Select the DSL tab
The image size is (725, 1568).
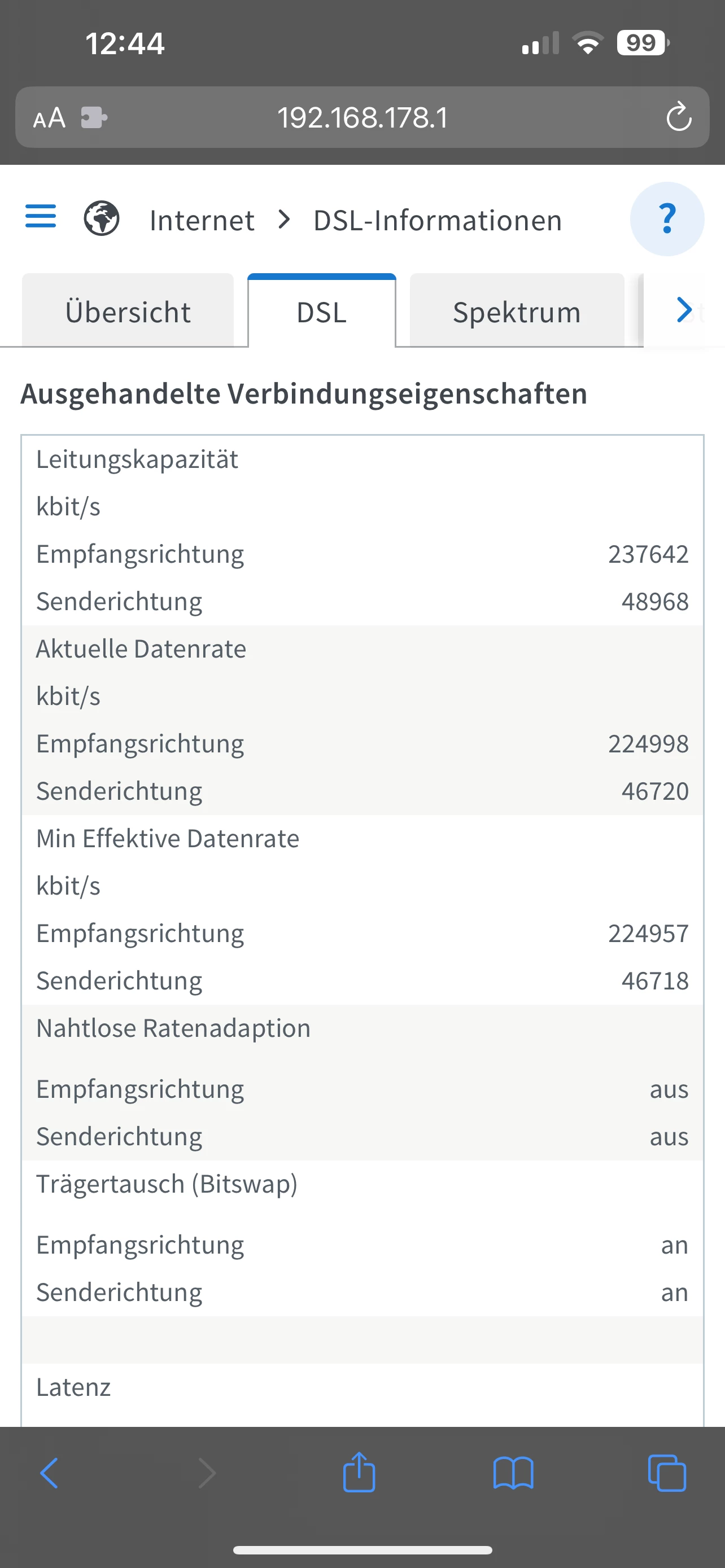pos(321,312)
